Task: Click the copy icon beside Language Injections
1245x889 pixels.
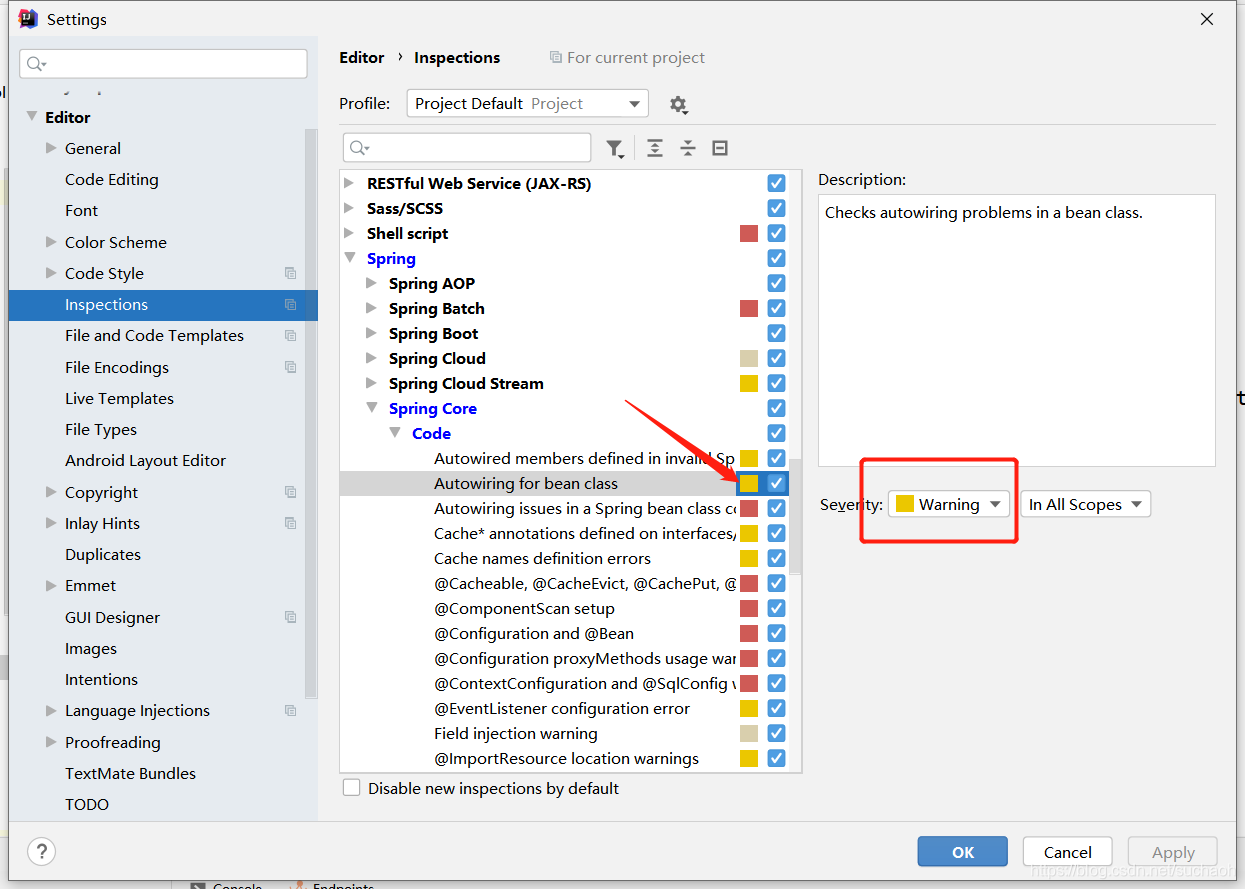Action: (x=290, y=711)
